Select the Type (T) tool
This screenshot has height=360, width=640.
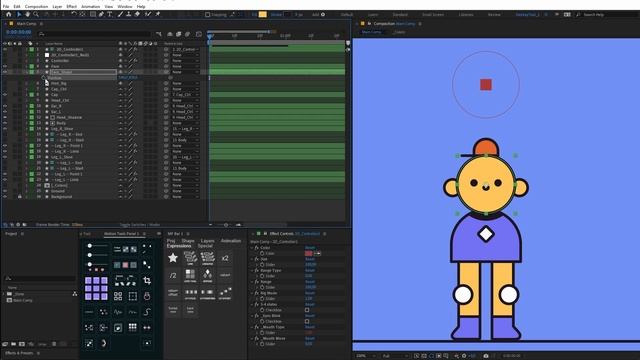[x=109, y=14]
